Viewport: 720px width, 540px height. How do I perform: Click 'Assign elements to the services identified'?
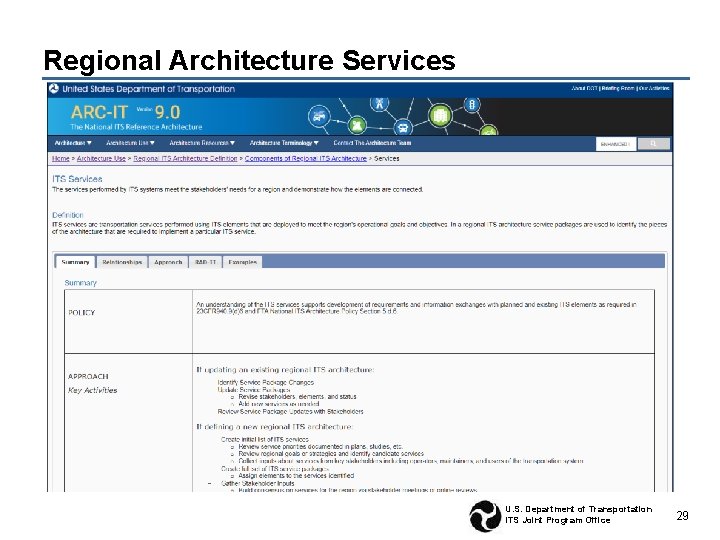coord(296,476)
